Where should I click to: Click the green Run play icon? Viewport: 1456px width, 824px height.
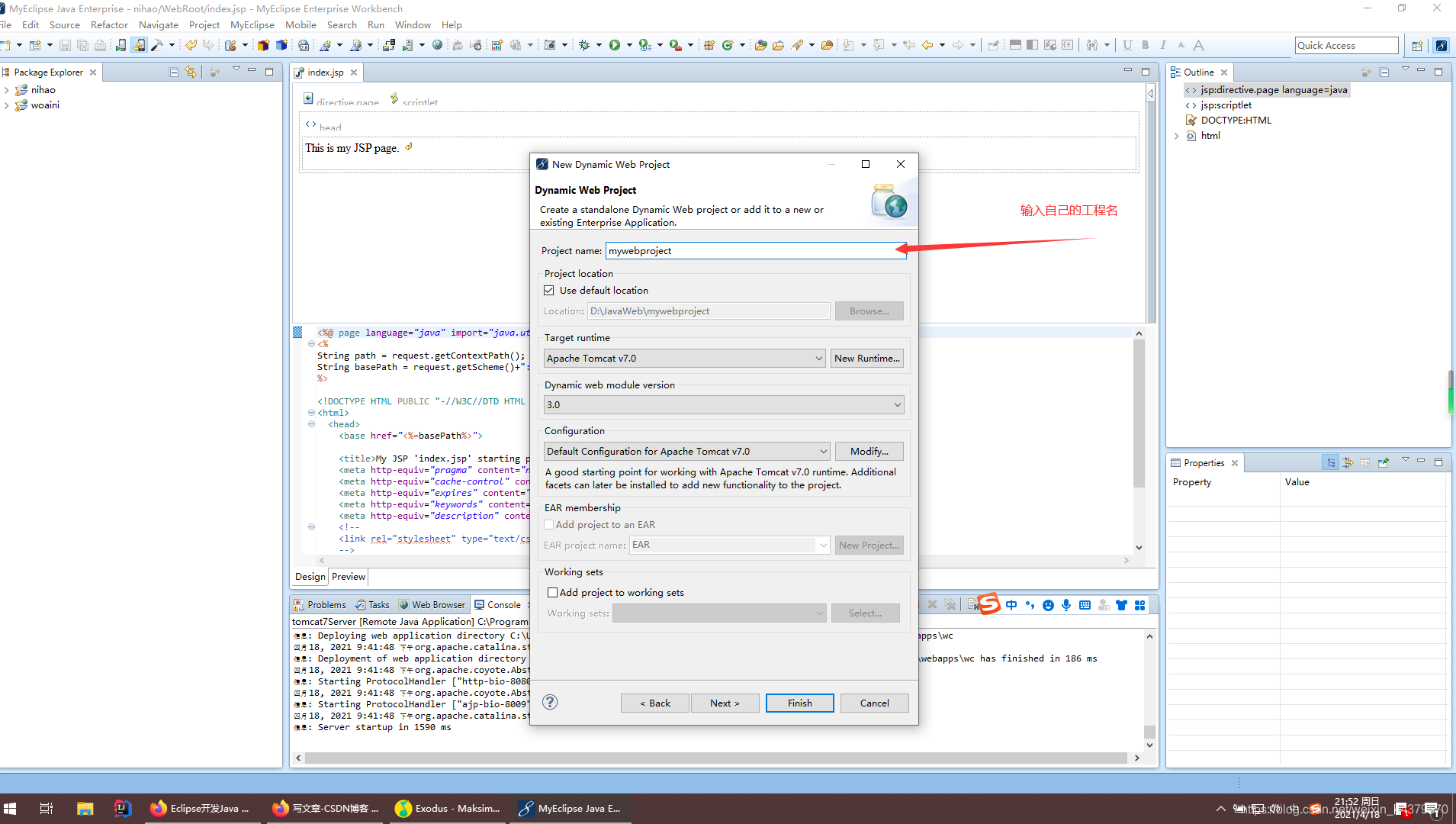tap(615, 45)
